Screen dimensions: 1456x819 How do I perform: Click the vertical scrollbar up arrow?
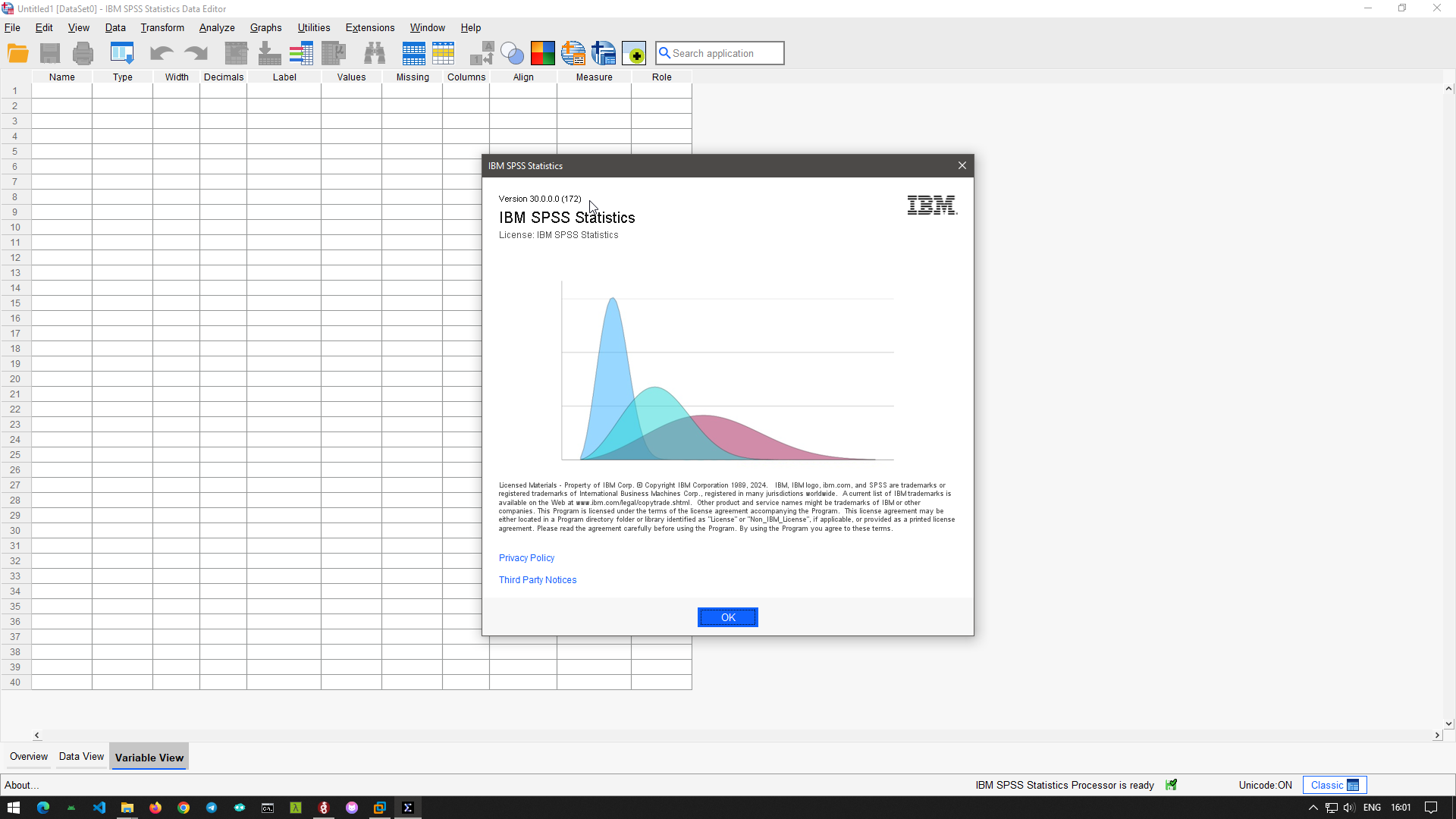coord(1449,89)
